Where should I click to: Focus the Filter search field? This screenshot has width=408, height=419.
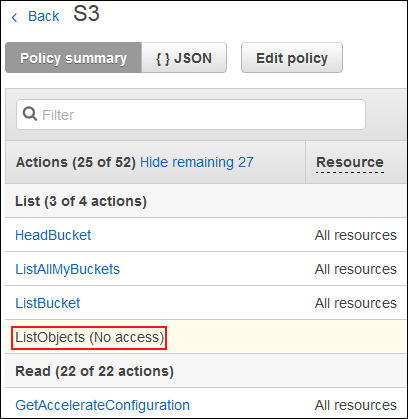[191, 115]
